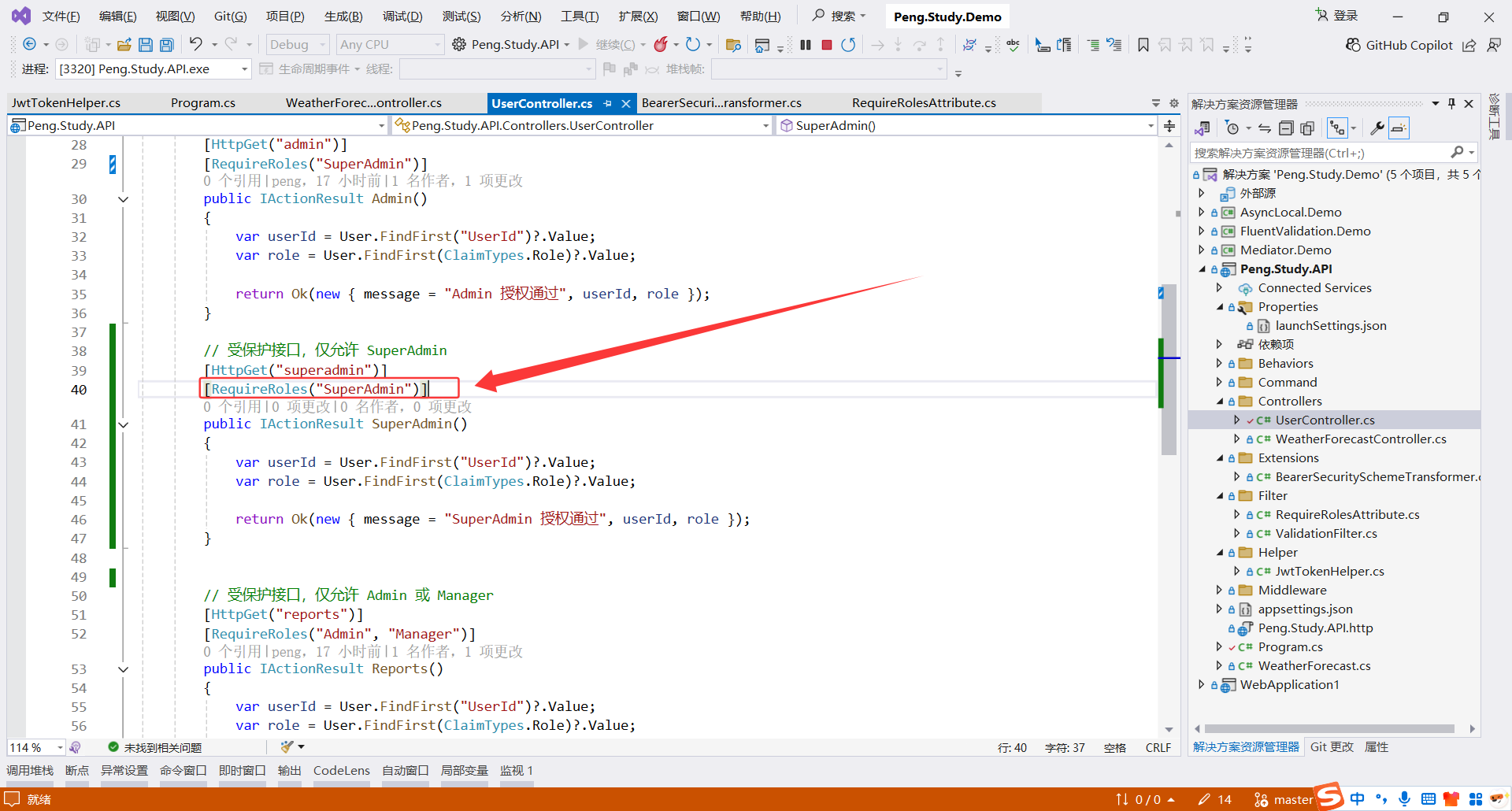Screen dimensions: 1512x811
Task: Toggle the pin on the UserController.cs tab
Action: [x=607, y=103]
